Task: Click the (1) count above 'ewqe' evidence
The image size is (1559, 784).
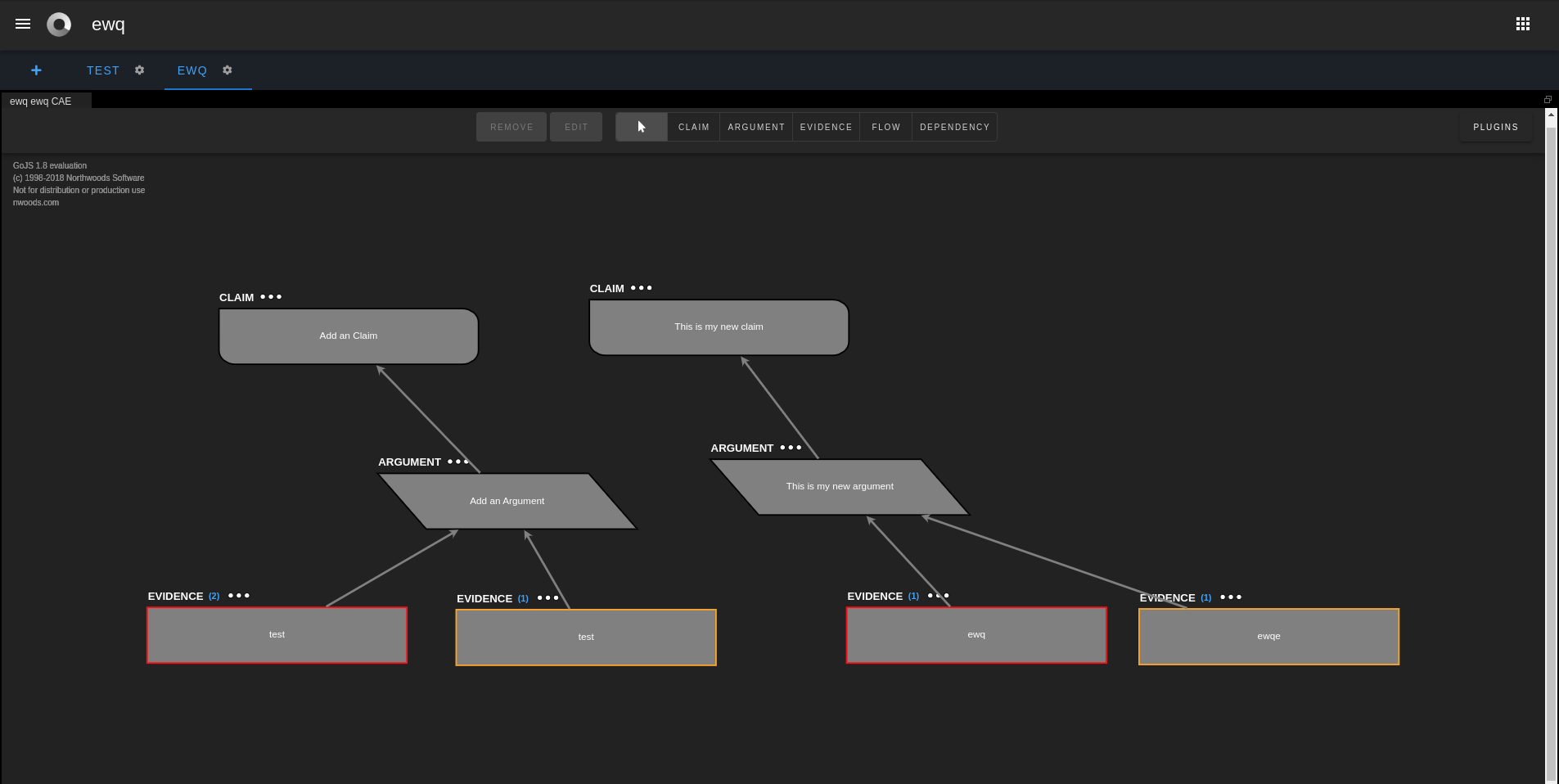Action: coord(1206,598)
